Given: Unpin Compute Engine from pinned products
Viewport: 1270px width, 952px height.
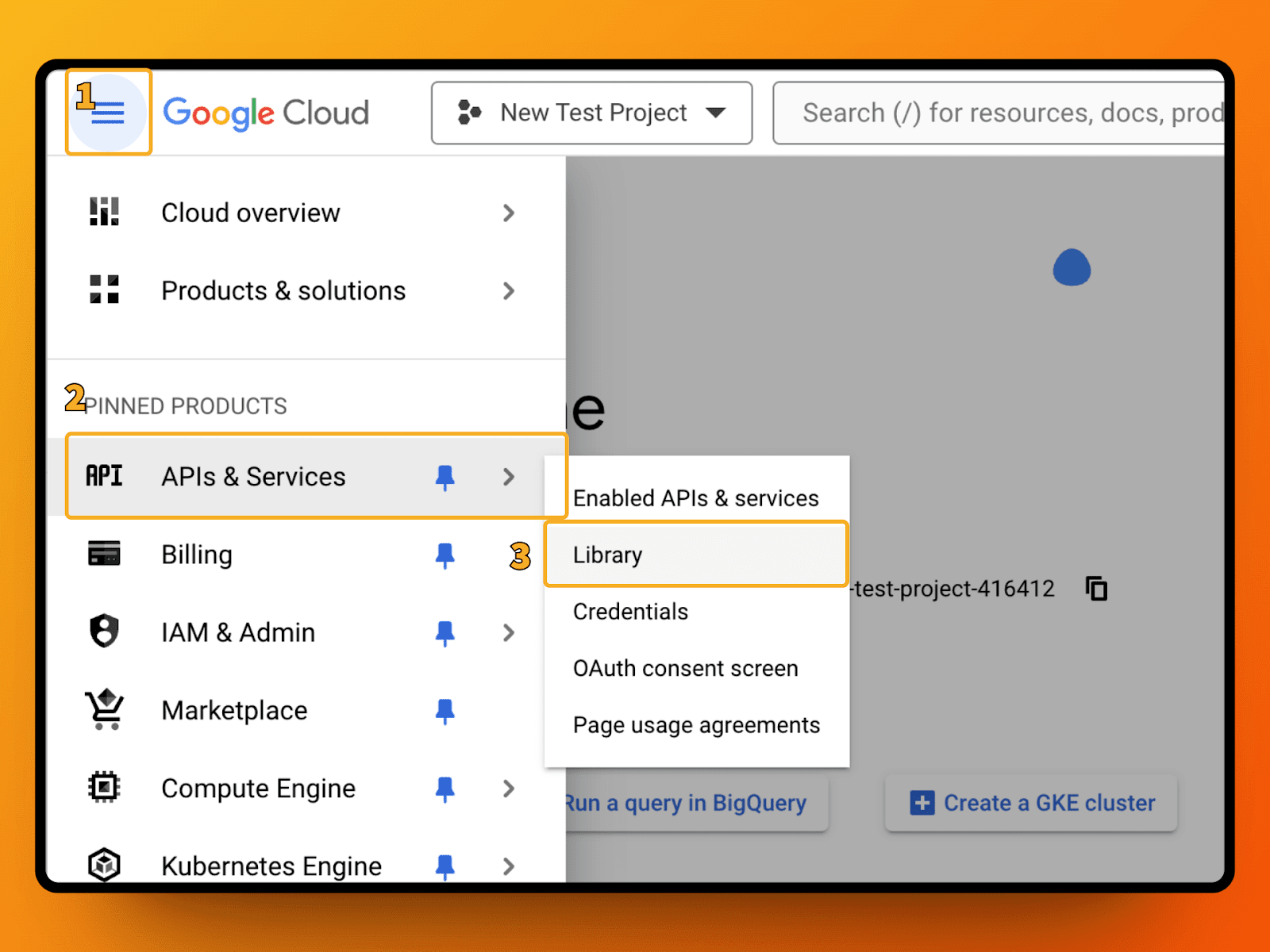Looking at the screenshot, I should 445,789.
